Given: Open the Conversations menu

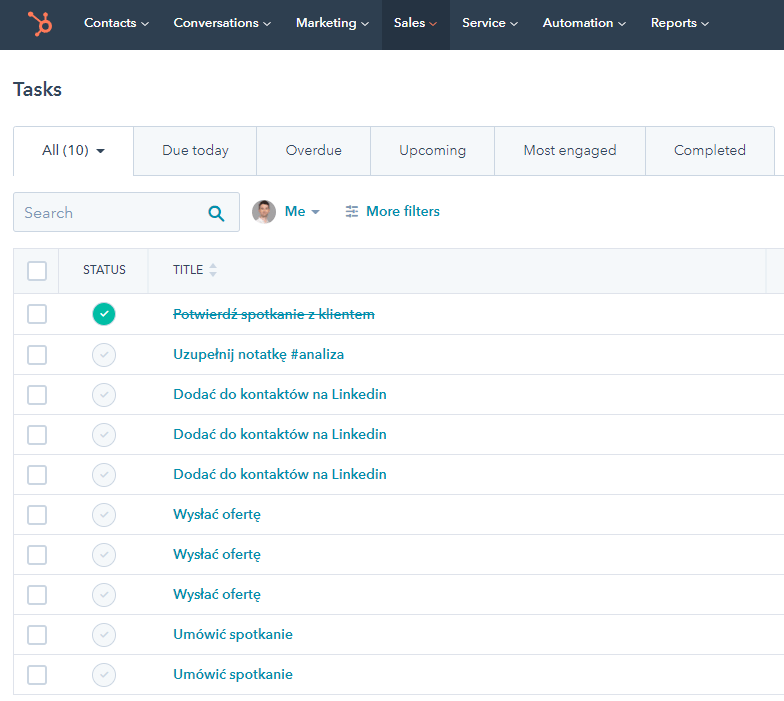Looking at the screenshot, I should coord(222,23).
